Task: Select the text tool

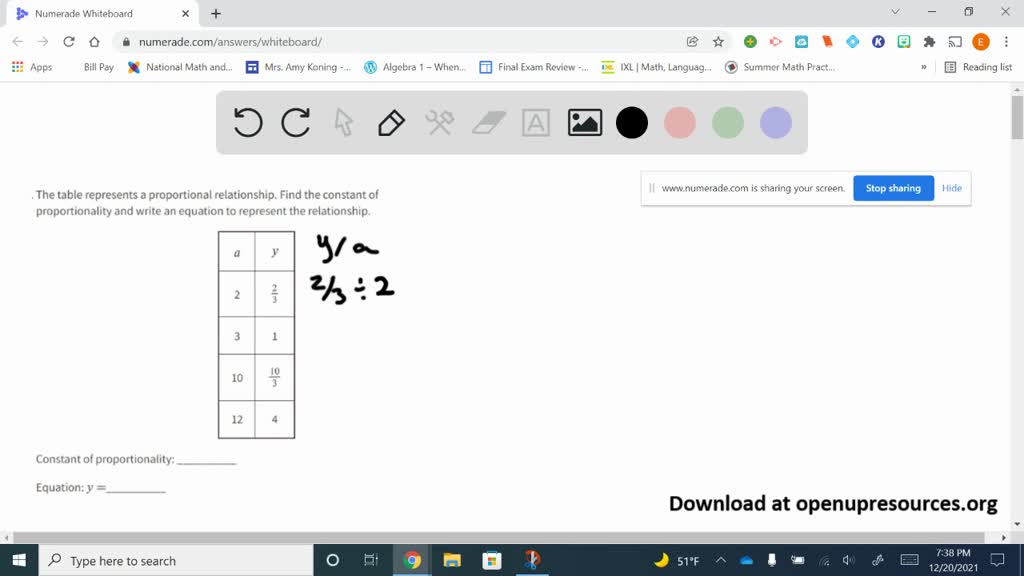Action: tap(536, 122)
